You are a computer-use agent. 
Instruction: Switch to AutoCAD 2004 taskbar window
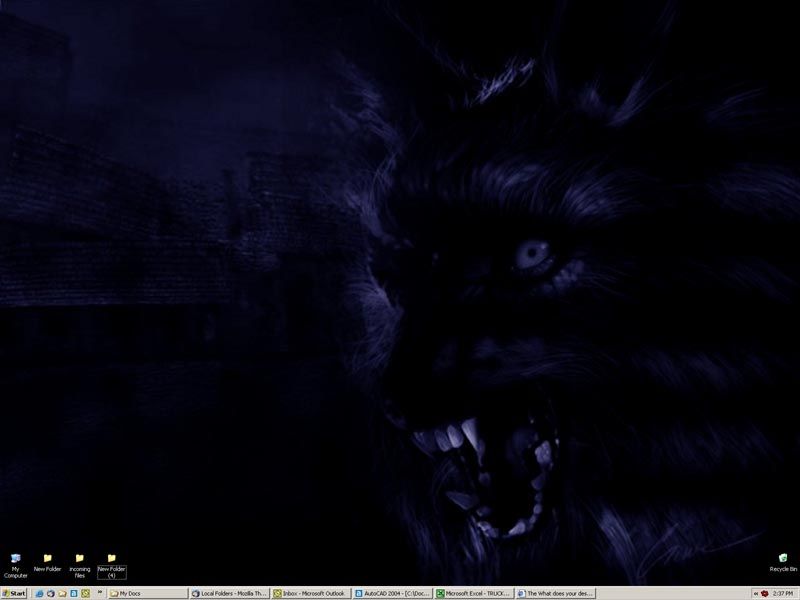coord(392,593)
